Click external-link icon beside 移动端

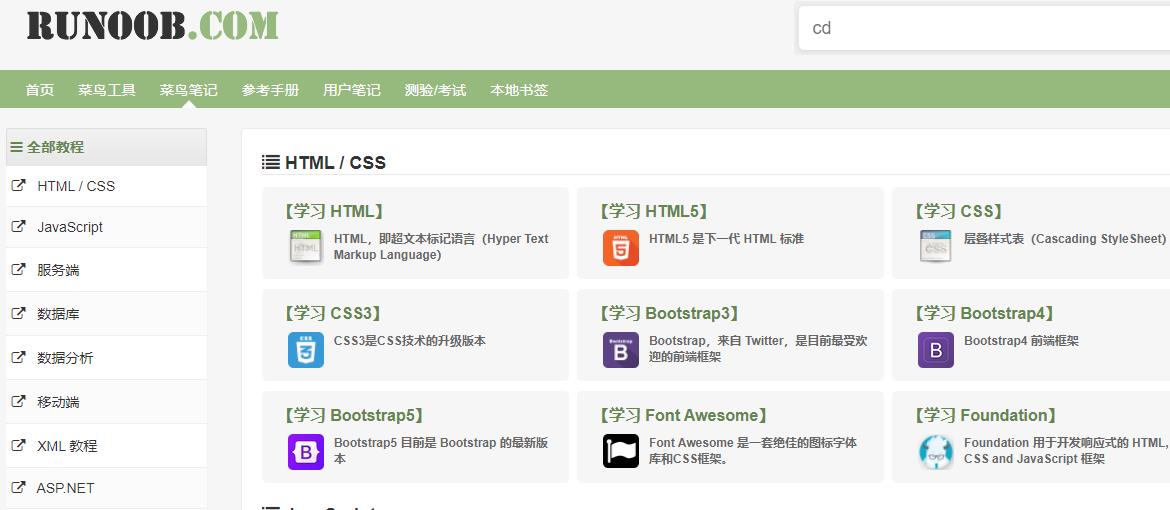(x=19, y=402)
